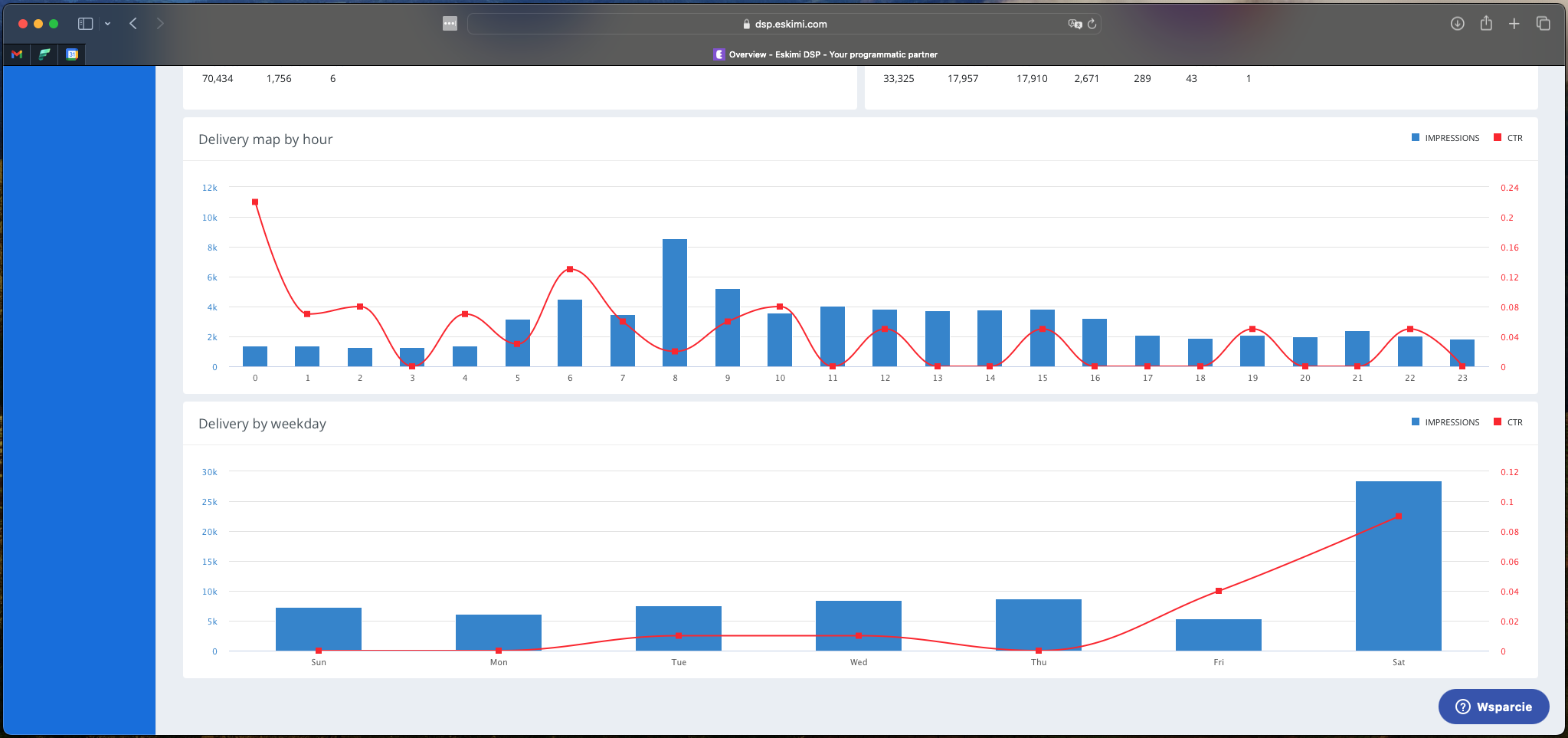Click the red CTR swatch in weekday legend
Viewport: 1568px width, 738px height.
click(1498, 422)
